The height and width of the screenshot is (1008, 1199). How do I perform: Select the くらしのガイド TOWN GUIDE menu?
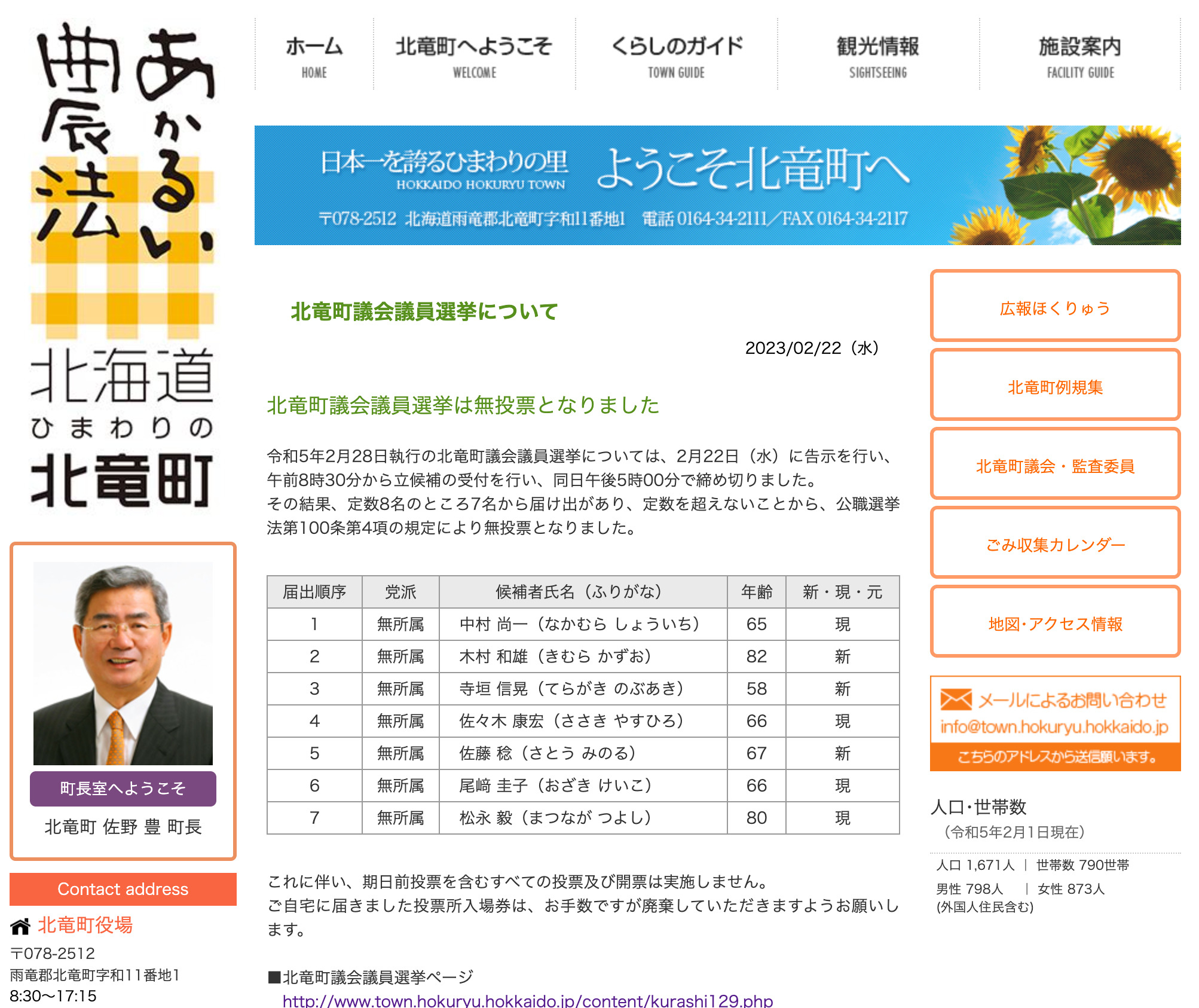675,57
